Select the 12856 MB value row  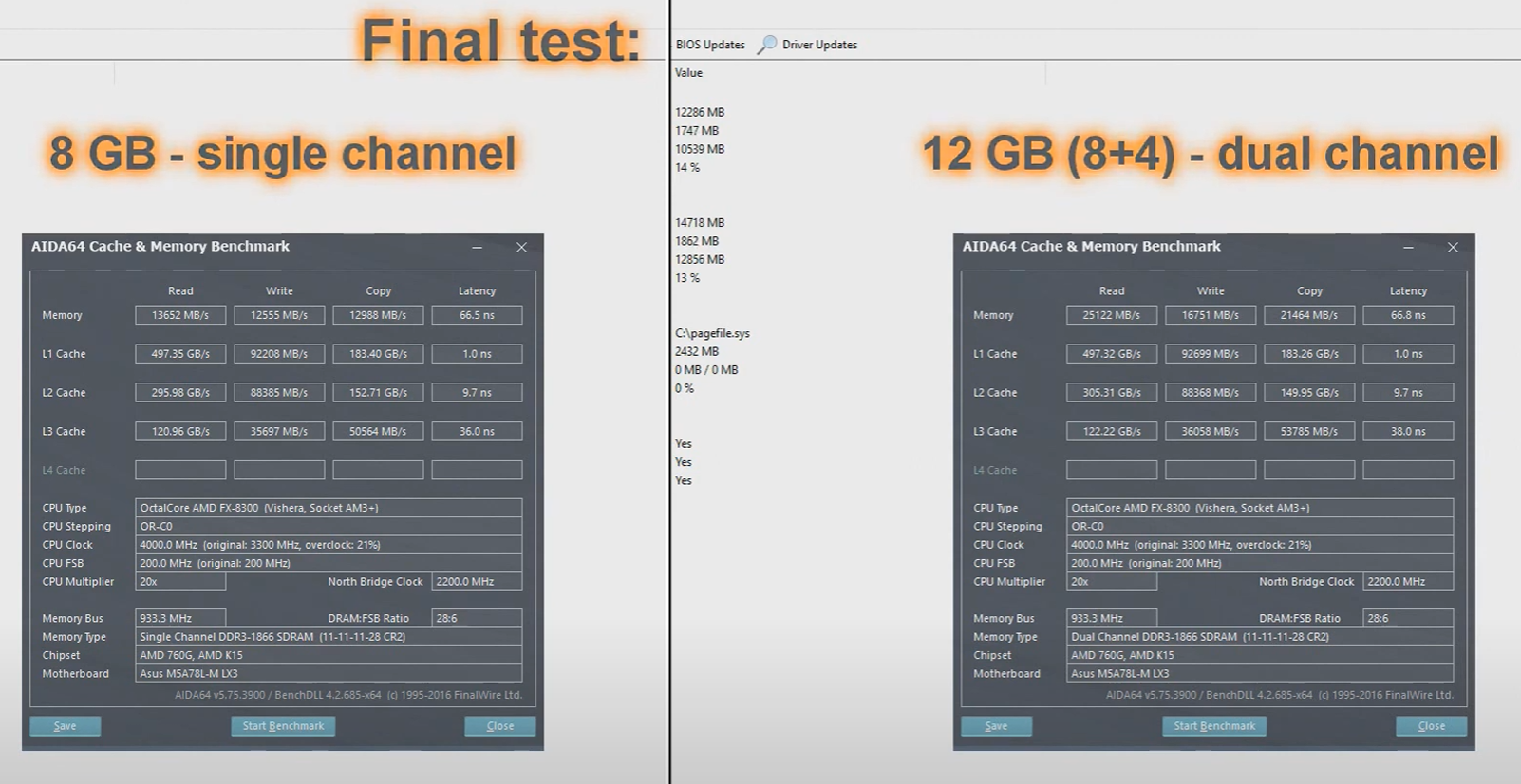[700, 260]
